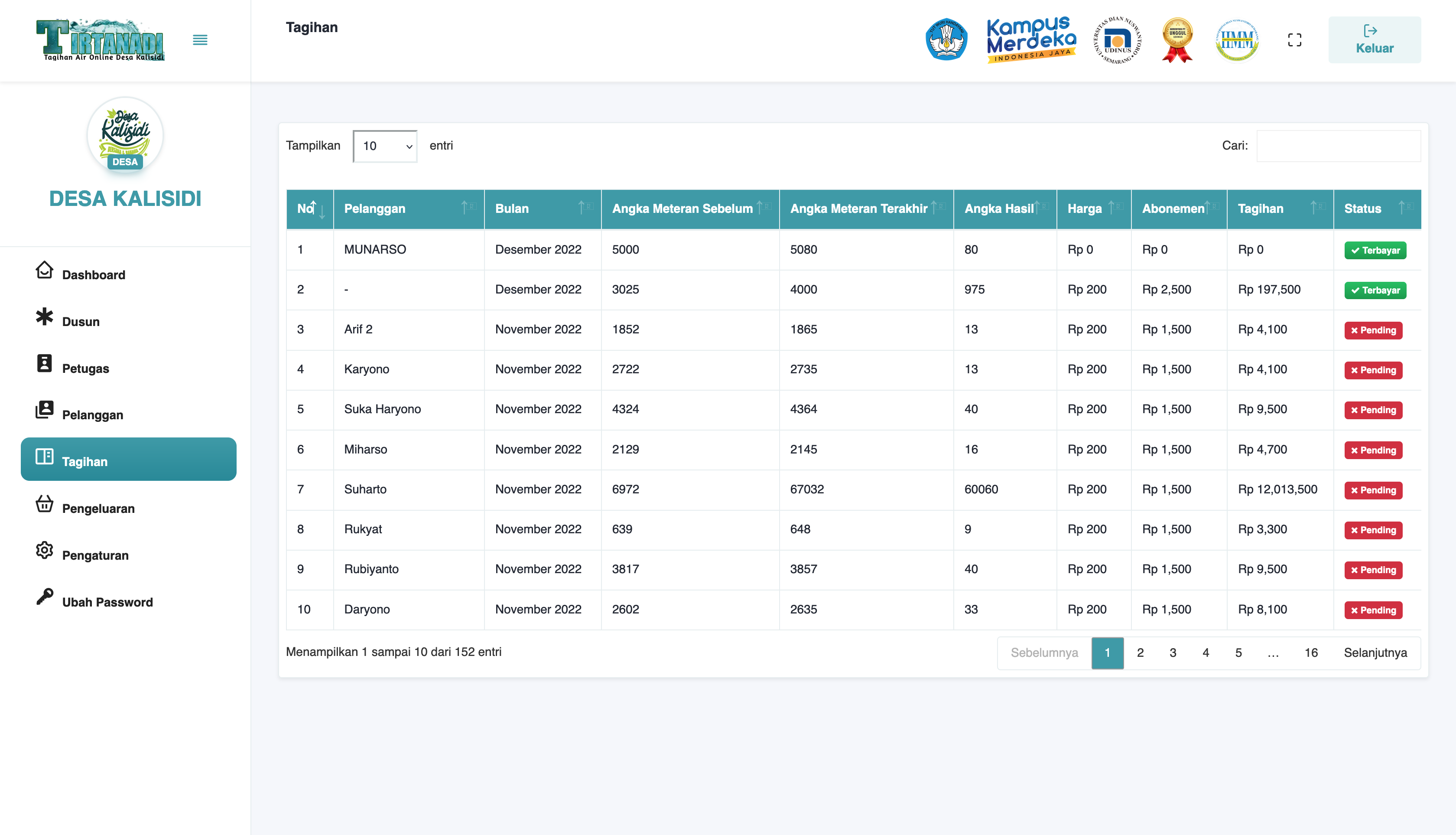1456x835 pixels.
Task: Focus the Cari search field
Action: click(1338, 146)
